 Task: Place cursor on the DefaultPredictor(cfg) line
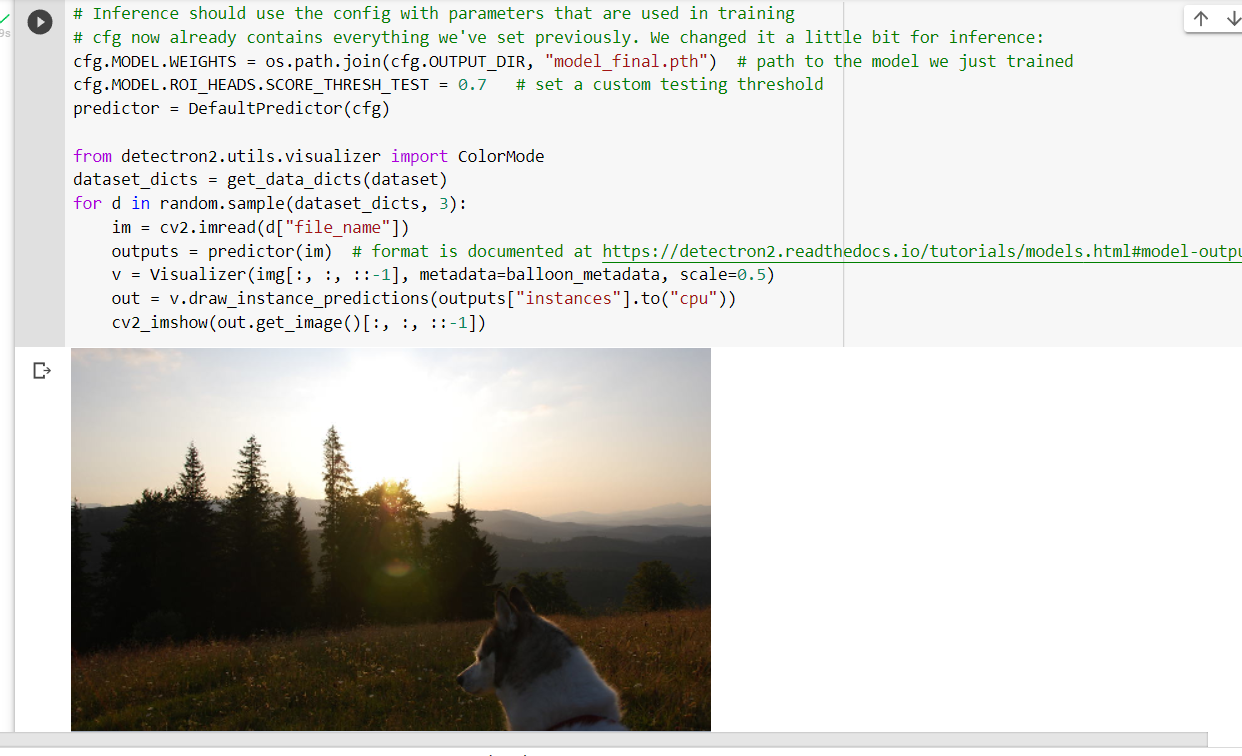(231, 108)
